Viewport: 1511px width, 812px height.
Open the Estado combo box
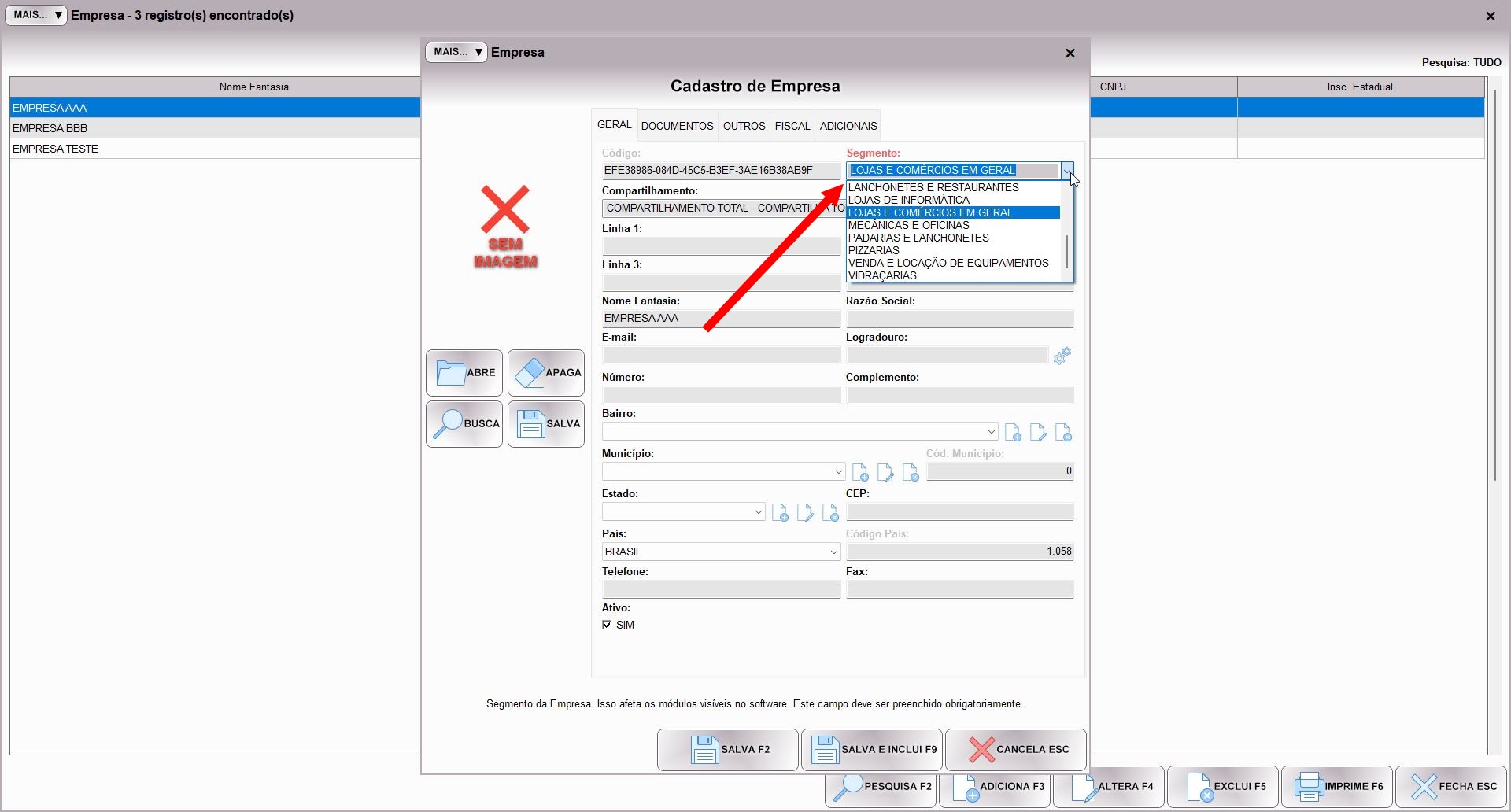758,511
